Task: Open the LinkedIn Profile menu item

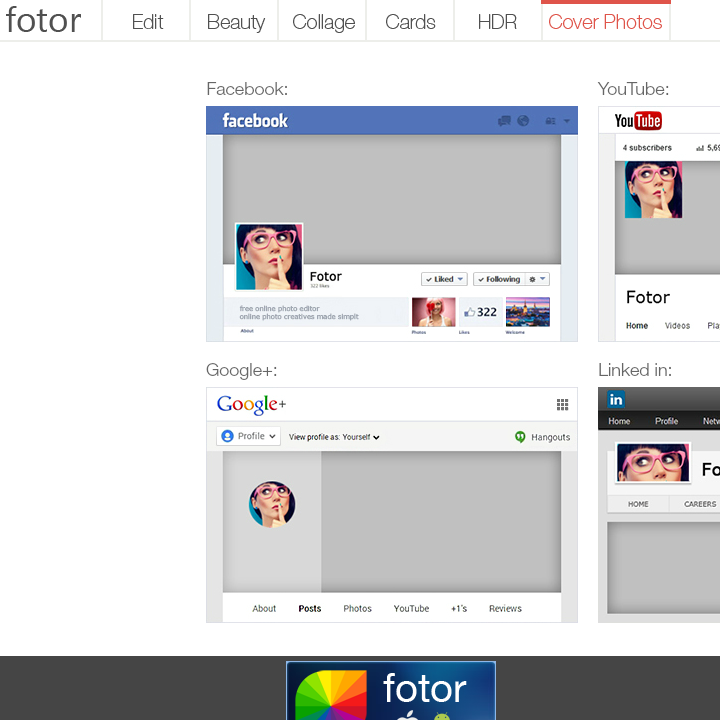Action: (x=666, y=421)
